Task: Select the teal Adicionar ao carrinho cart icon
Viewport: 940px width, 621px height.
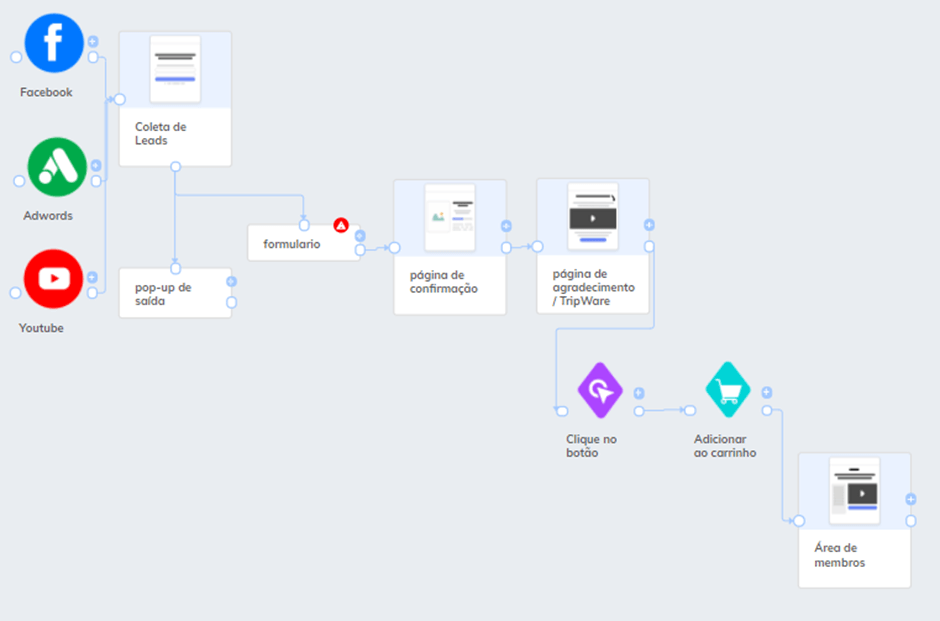Action: point(728,390)
